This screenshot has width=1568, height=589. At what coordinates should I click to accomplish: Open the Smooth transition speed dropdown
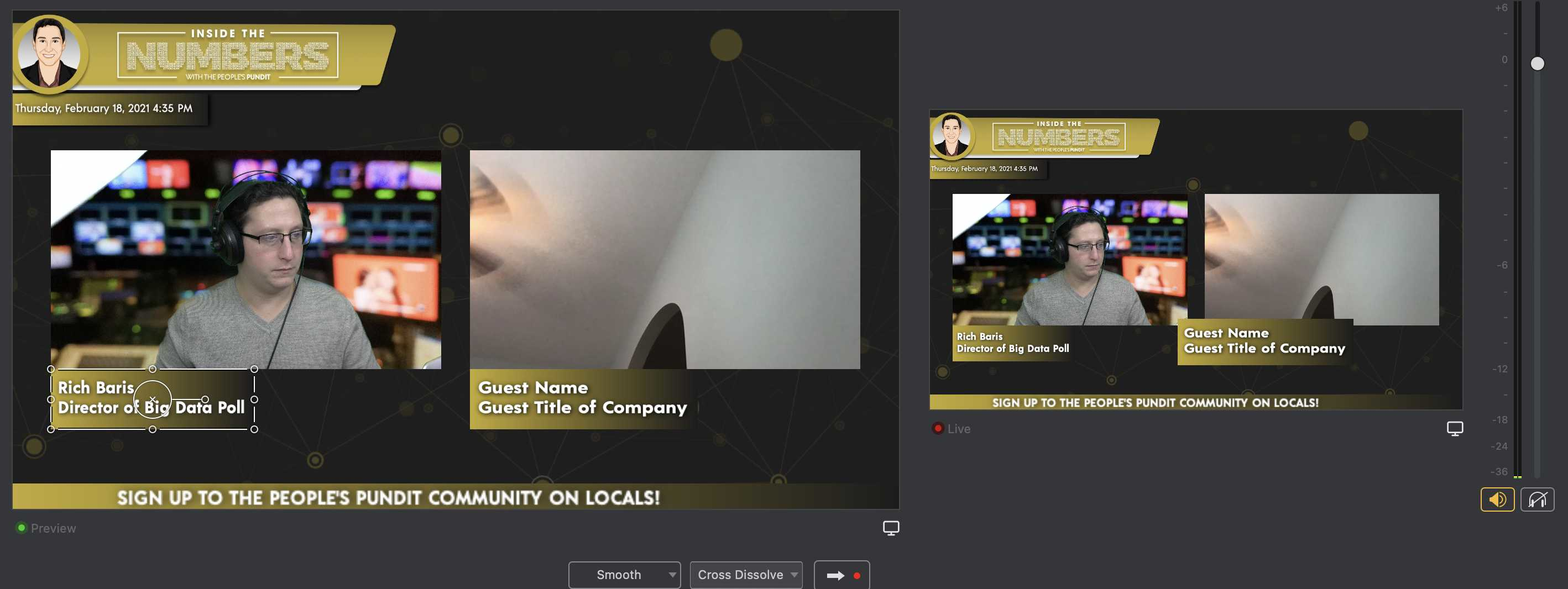pyautogui.click(x=625, y=575)
